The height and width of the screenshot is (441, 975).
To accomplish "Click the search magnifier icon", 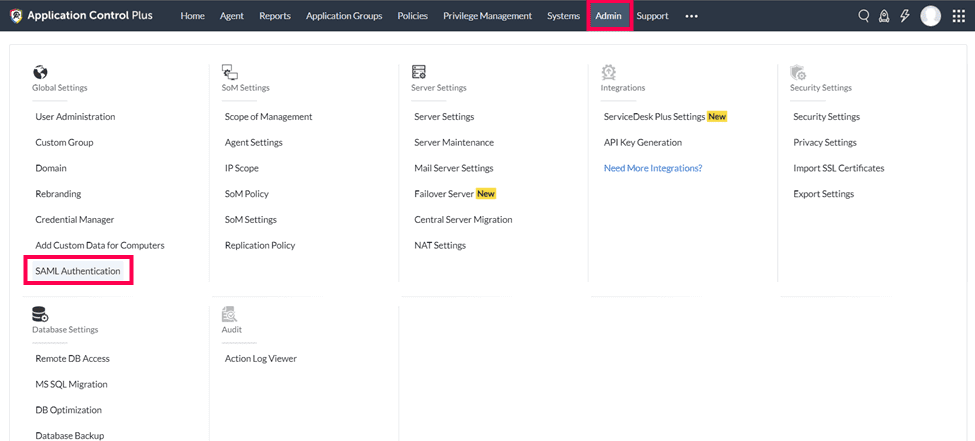I will point(864,16).
